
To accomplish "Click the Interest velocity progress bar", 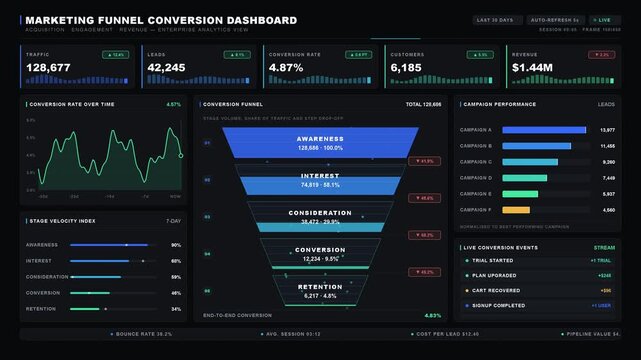I will click(113, 261).
